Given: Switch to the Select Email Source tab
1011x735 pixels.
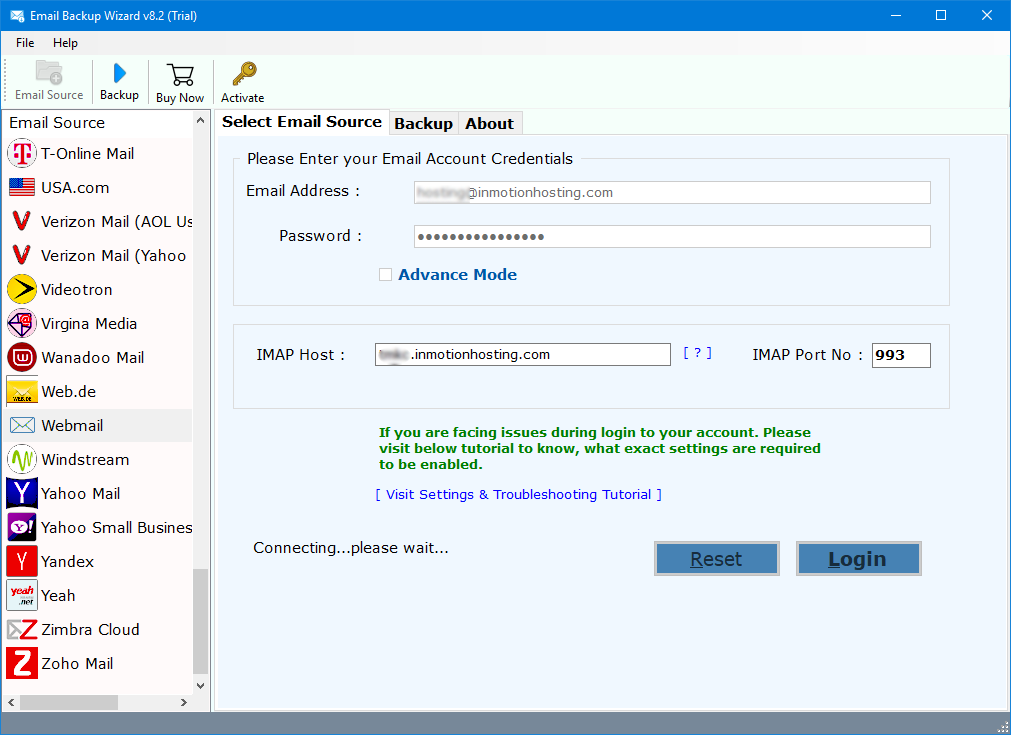Looking at the screenshot, I should [x=302, y=122].
